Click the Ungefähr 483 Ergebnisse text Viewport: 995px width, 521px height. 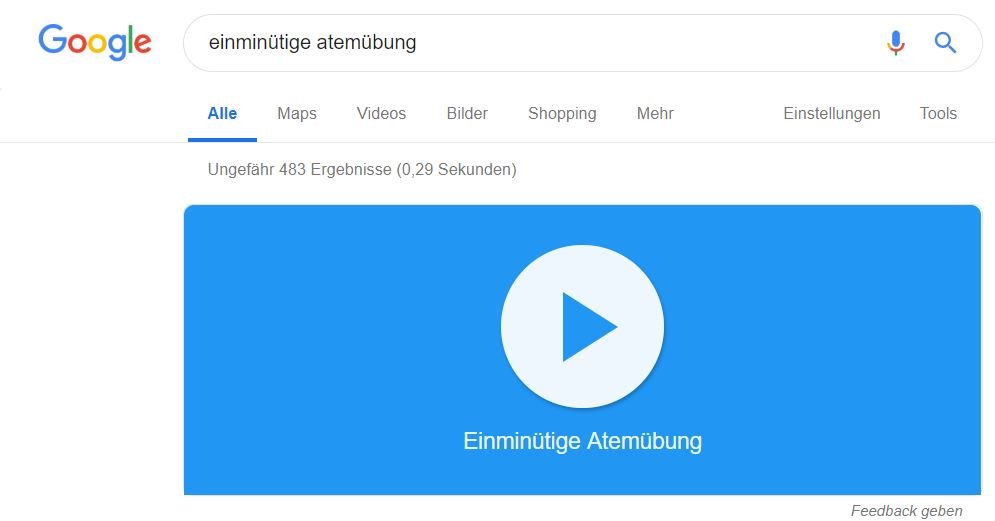pos(300,169)
